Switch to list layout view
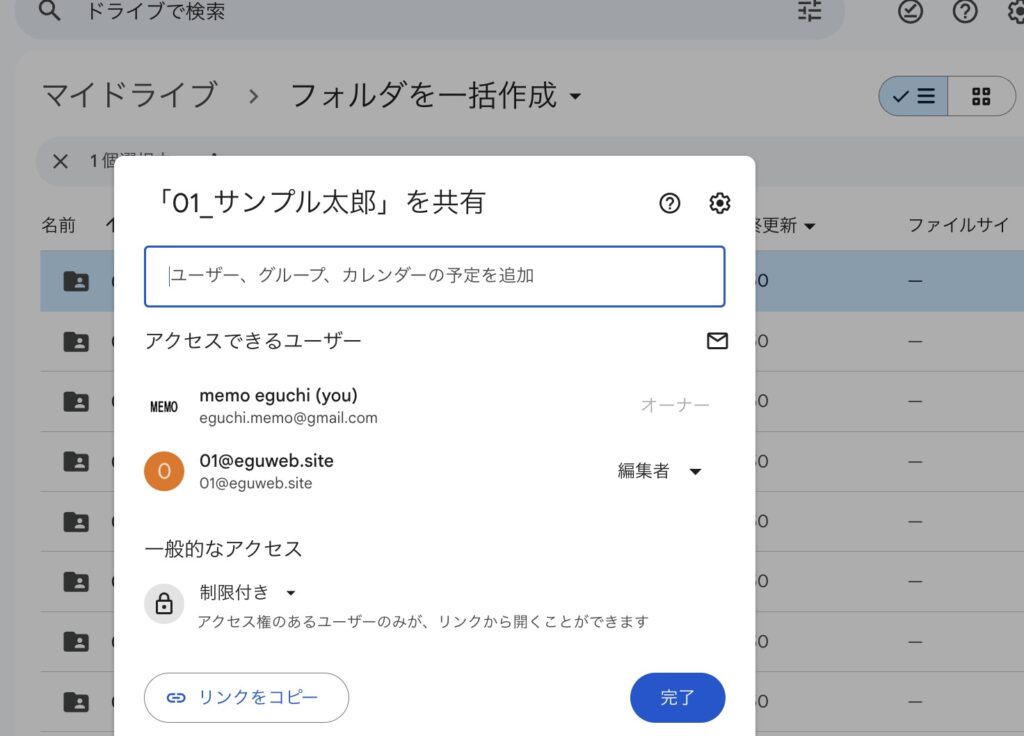 click(913, 96)
